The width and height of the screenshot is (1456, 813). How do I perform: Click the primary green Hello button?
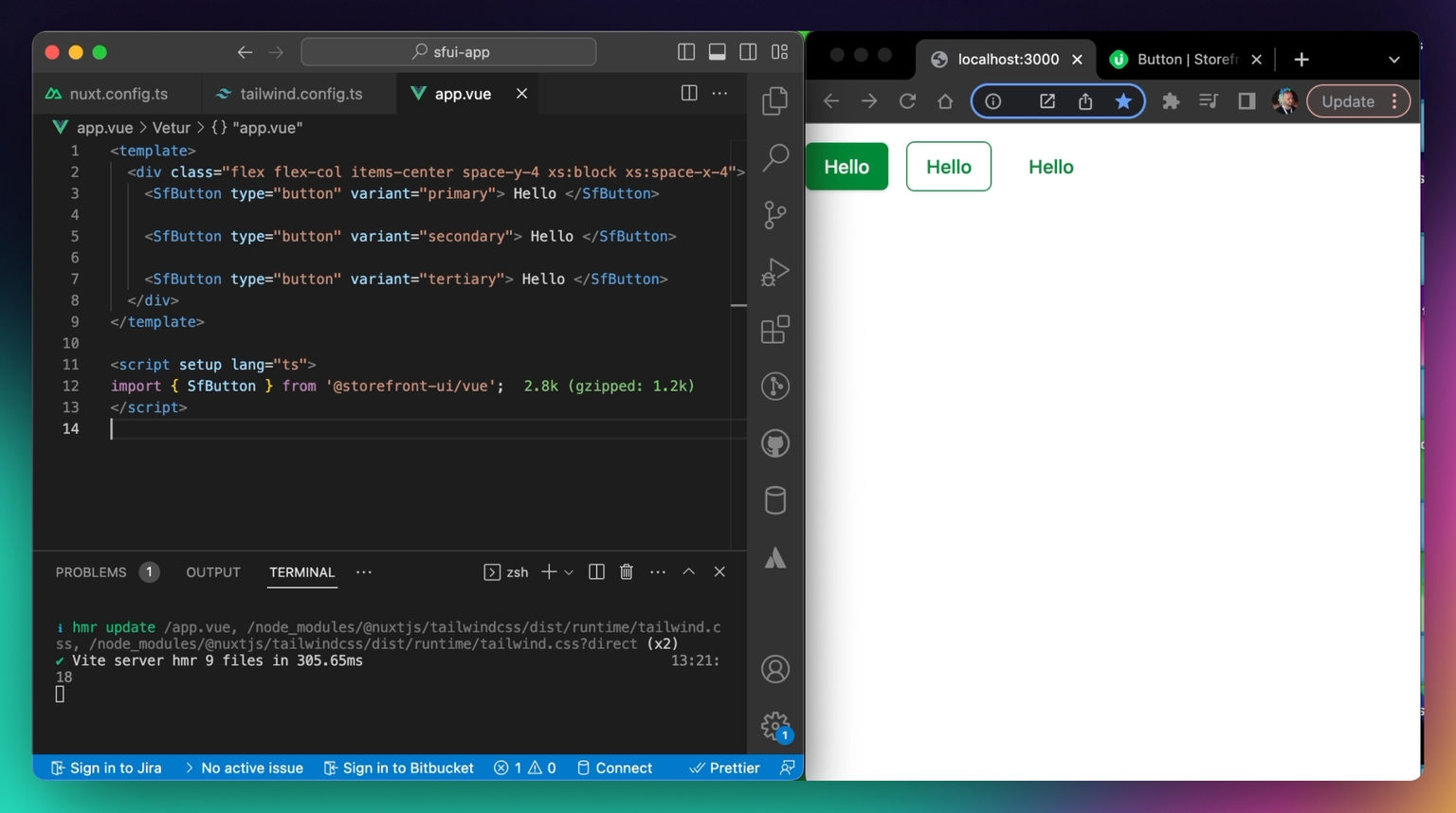pyautogui.click(x=846, y=167)
